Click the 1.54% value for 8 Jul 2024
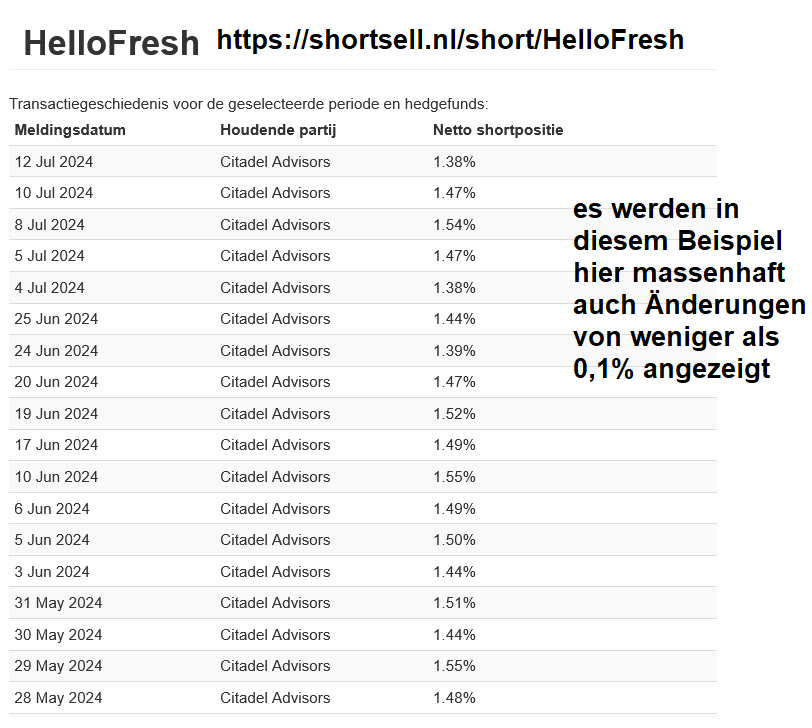812x728 pixels. pos(454,225)
